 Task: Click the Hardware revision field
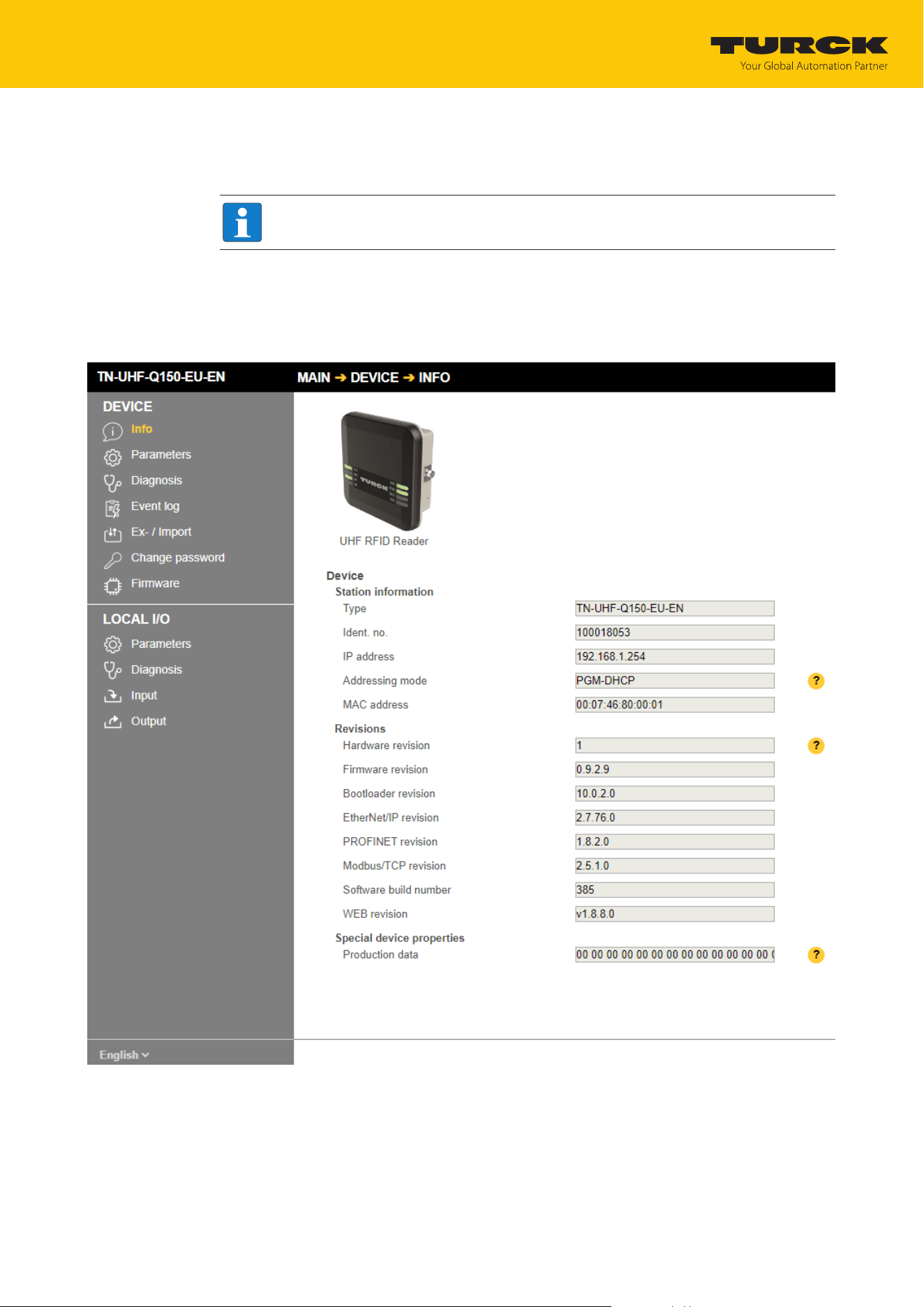coord(675,746)
